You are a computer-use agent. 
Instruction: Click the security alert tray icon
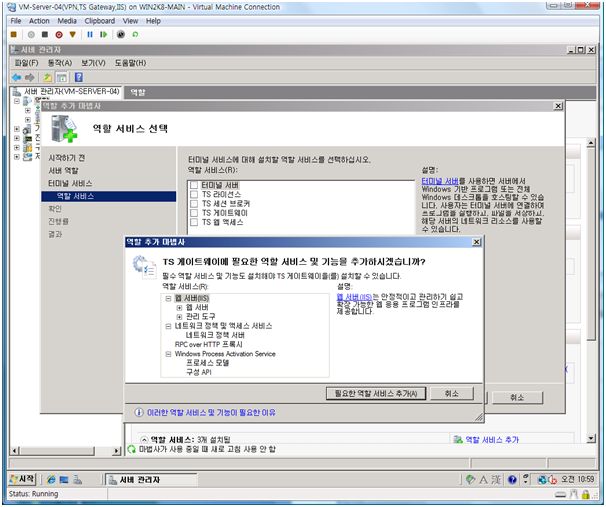click(552, 480)
